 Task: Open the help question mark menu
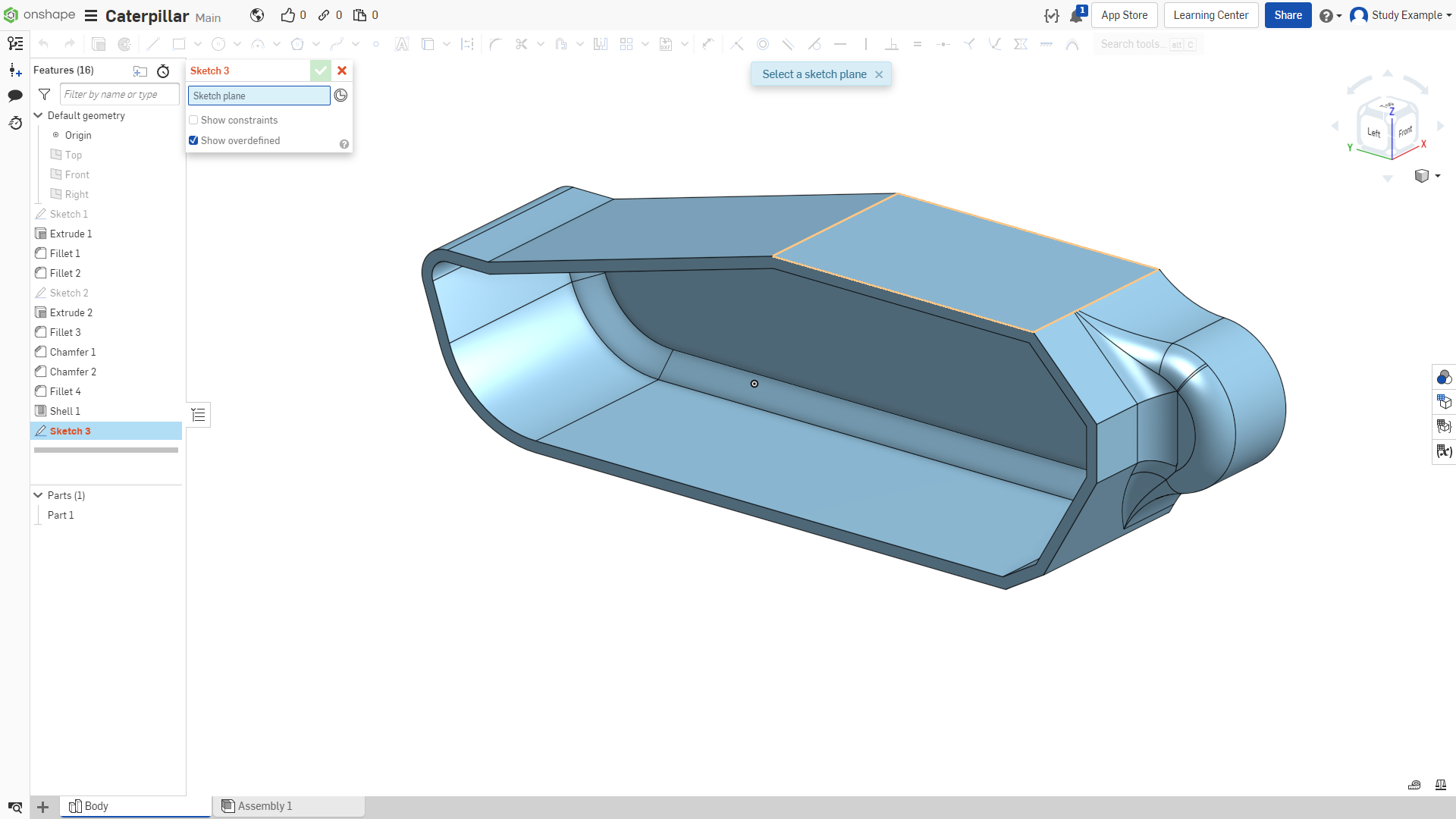[1330, 15]
